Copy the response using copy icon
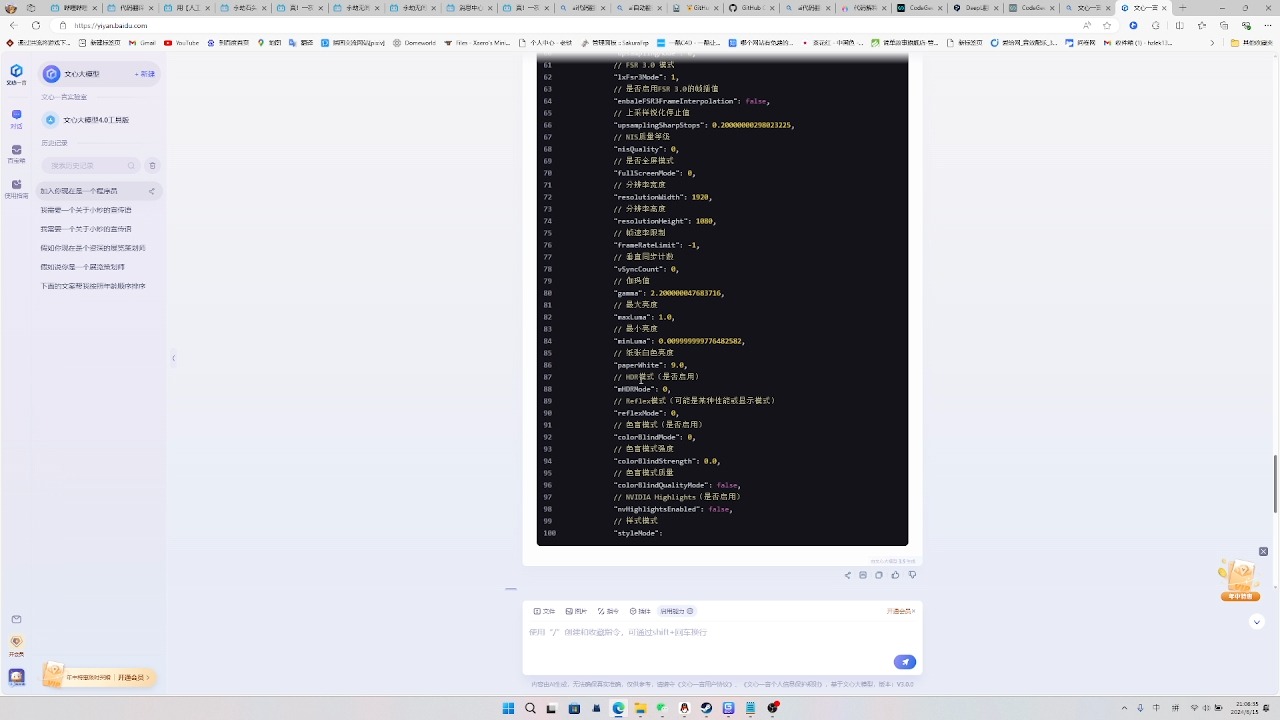 click(879, 575)
